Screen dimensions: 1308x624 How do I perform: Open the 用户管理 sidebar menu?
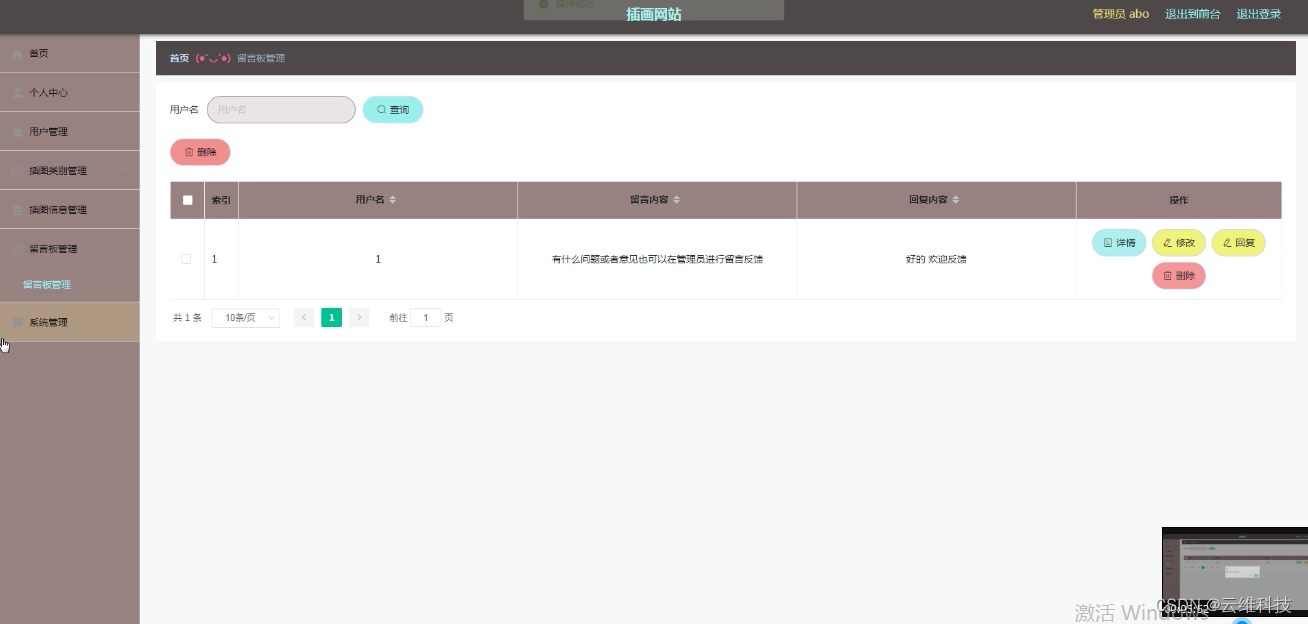(x=70, y=132)
